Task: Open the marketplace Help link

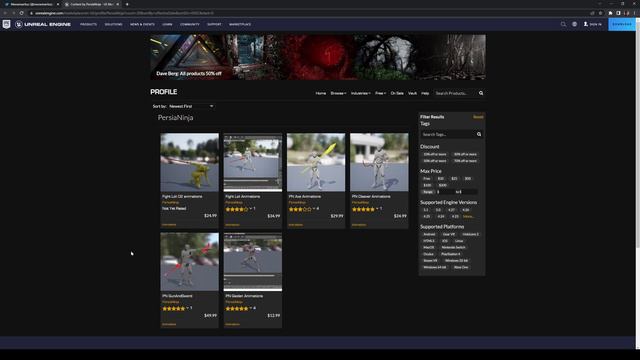Action: click(x=425, y=93)
